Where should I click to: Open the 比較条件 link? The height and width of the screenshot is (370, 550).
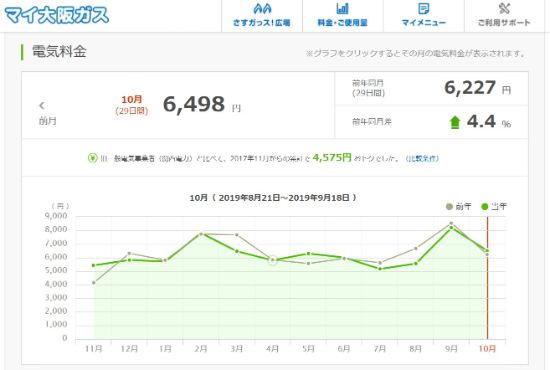[422, 159]
